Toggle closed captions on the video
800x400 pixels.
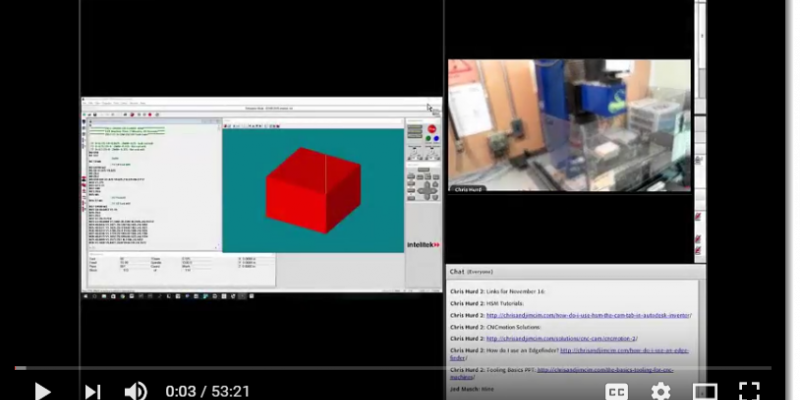(617, 391)
